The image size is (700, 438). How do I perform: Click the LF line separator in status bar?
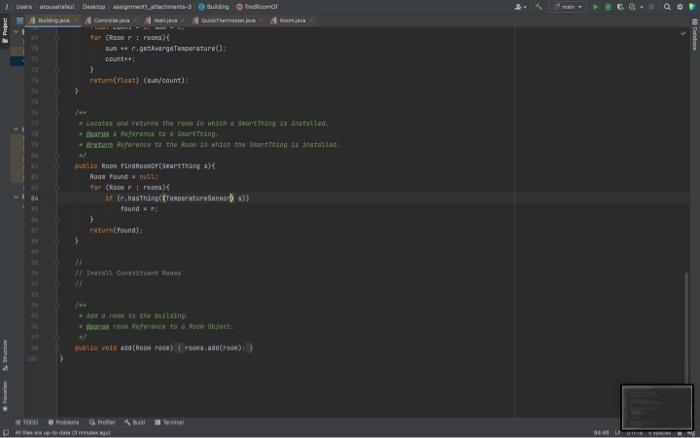point(618,433)
